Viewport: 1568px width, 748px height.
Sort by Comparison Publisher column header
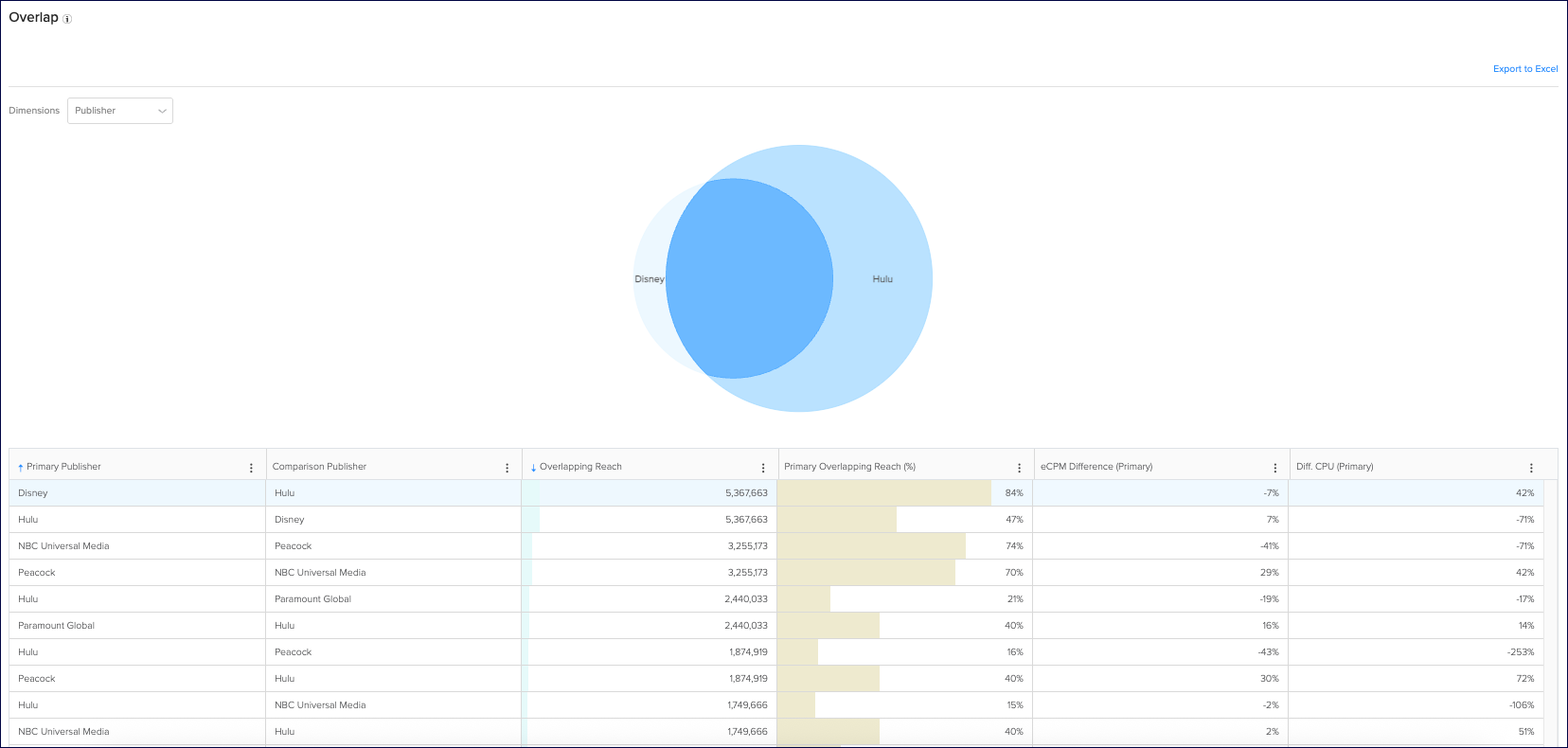point(319,467)
